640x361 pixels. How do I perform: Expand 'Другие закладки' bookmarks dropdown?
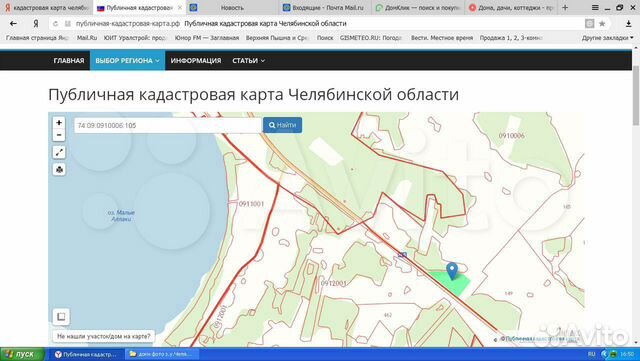click(x=607, y=38)
